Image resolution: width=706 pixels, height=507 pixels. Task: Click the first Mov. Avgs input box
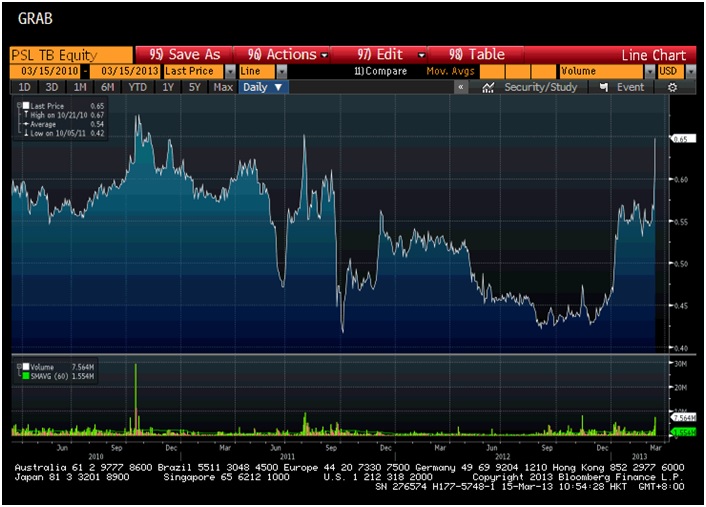pos(492,71)
